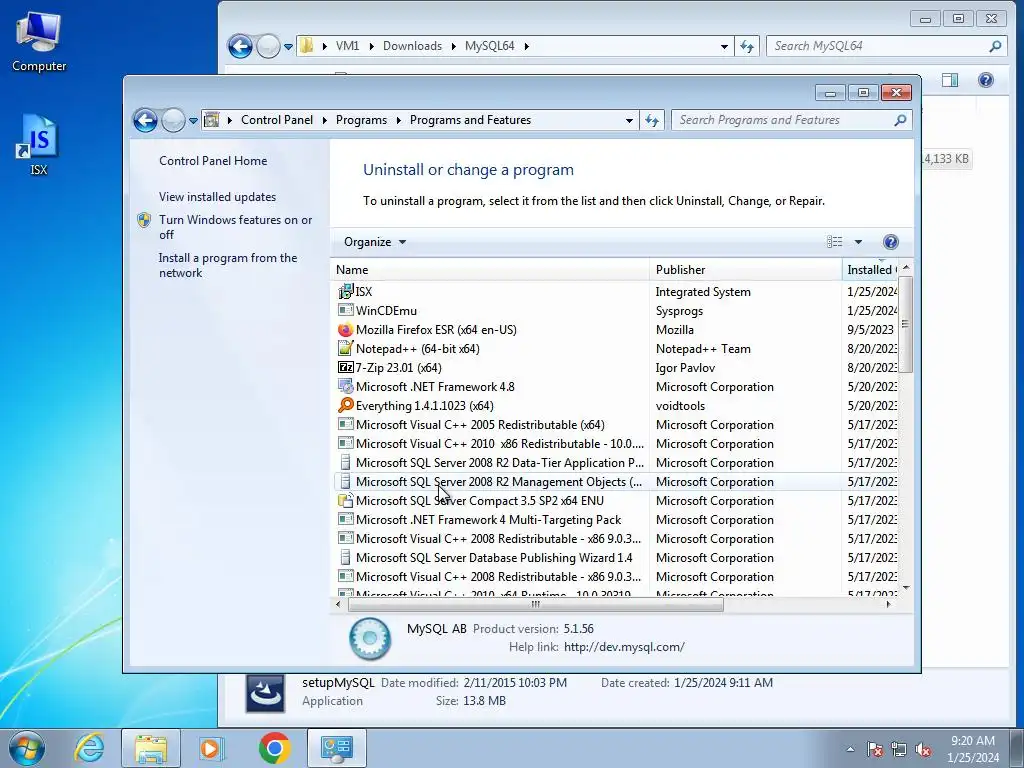Screen dimensions: 1024x768
Task: Click taskbar clock showing 9:20 AM
Action: click(973, 749)
